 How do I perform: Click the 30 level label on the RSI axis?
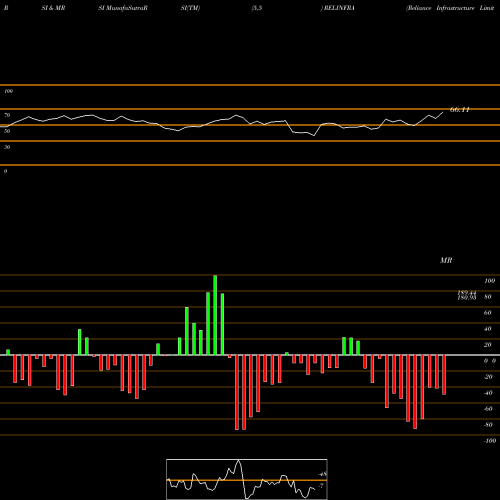(7, 147)
